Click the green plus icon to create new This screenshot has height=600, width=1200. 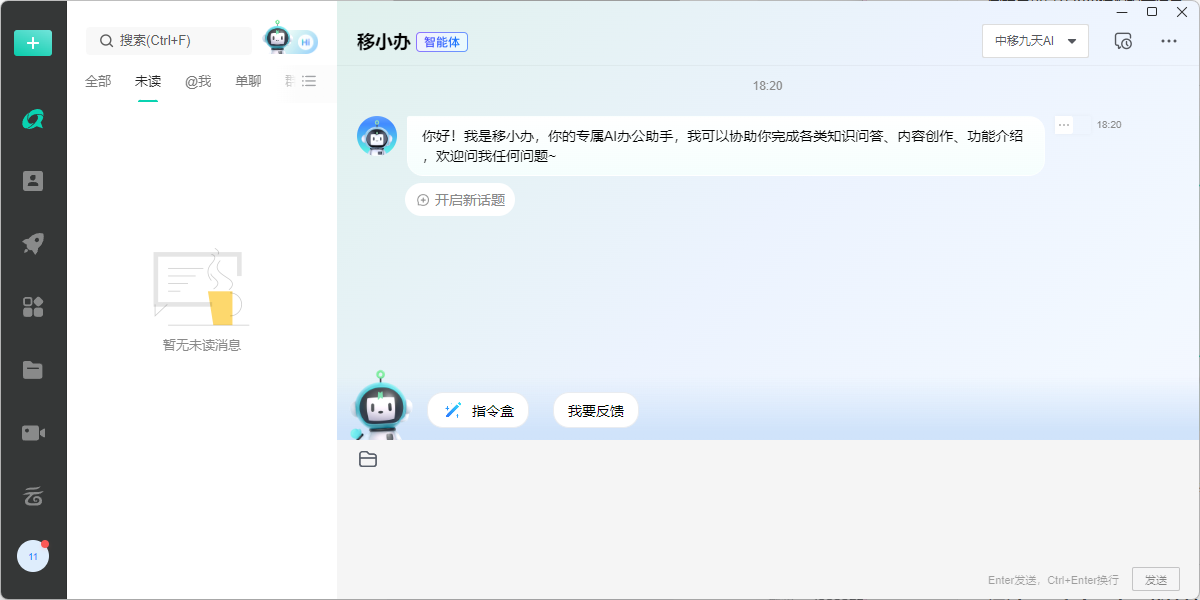click(33, 43)
